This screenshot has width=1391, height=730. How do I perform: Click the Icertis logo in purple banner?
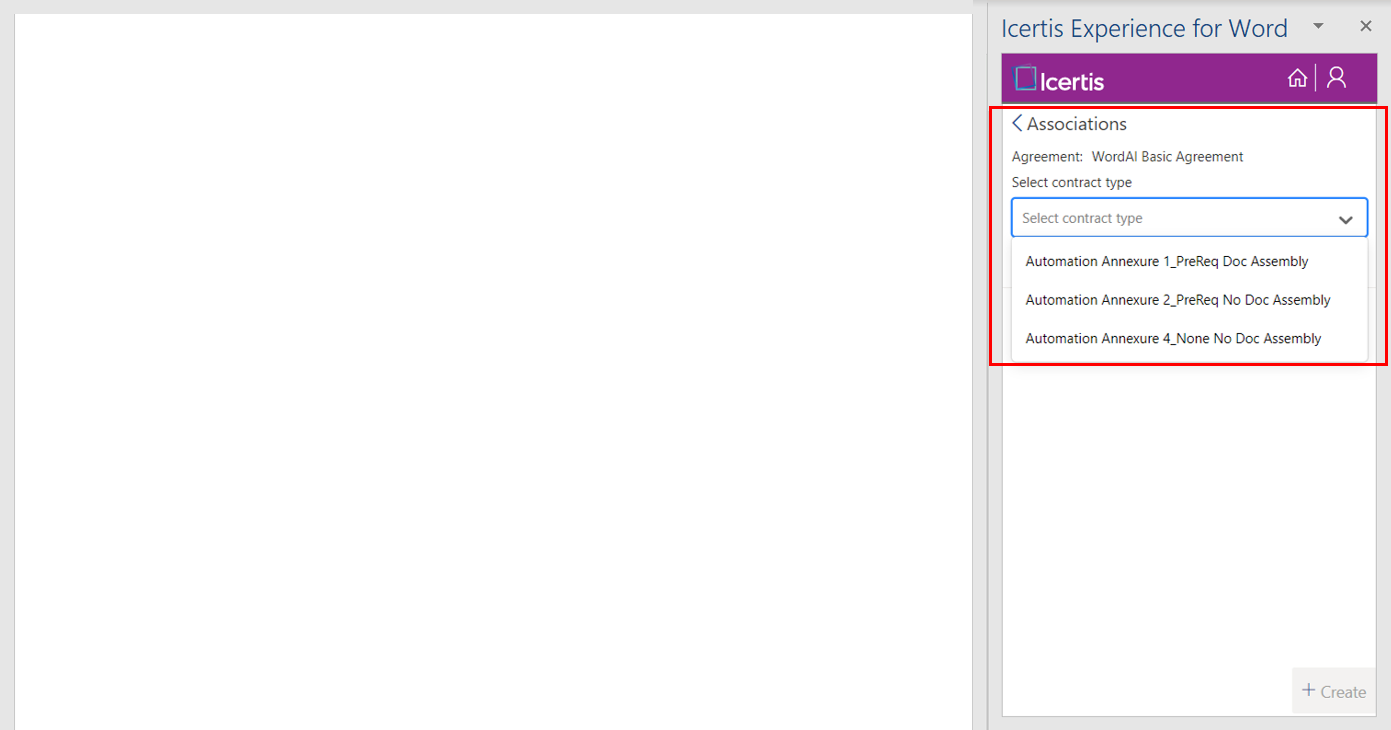pos(1060,80)
